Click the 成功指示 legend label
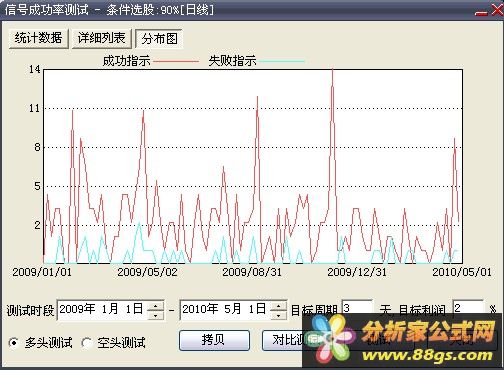This screenshot has width=504, height=370. coord(126,61)
